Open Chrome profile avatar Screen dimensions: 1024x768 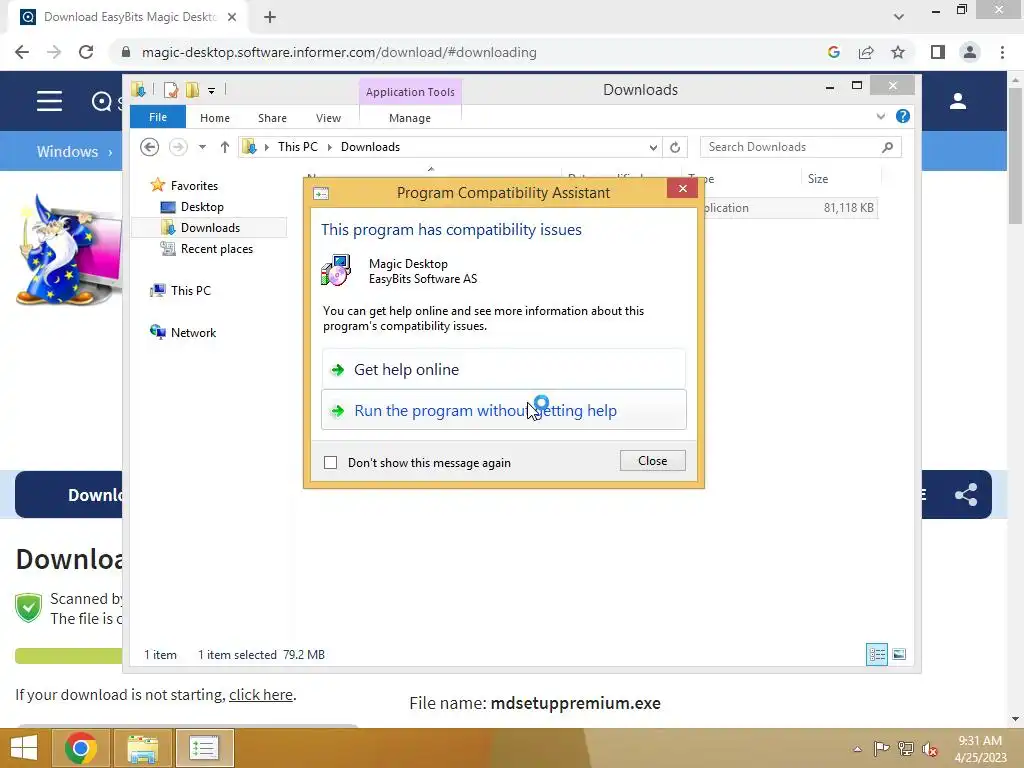pyautogui.click(x=970, y=52)
